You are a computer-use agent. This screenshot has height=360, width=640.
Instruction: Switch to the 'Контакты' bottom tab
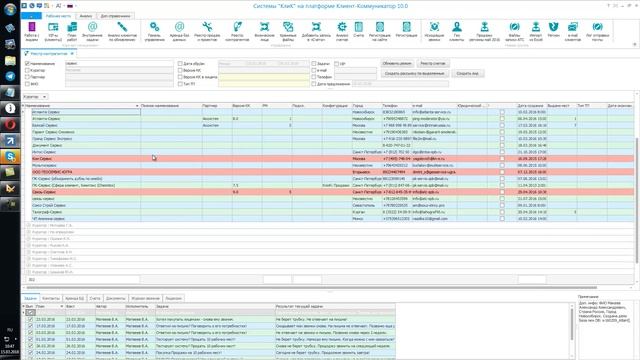point(51,298)
